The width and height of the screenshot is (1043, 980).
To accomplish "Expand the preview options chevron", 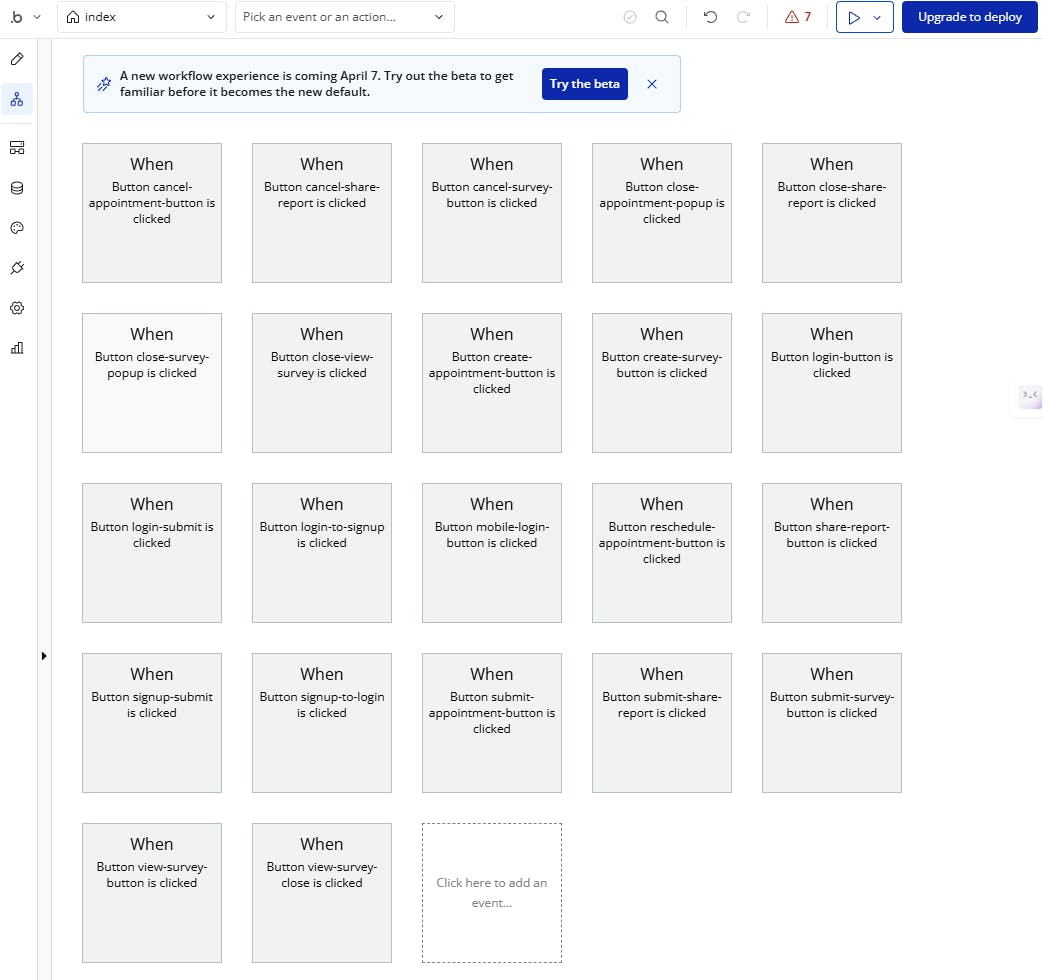I will (878, 18).
